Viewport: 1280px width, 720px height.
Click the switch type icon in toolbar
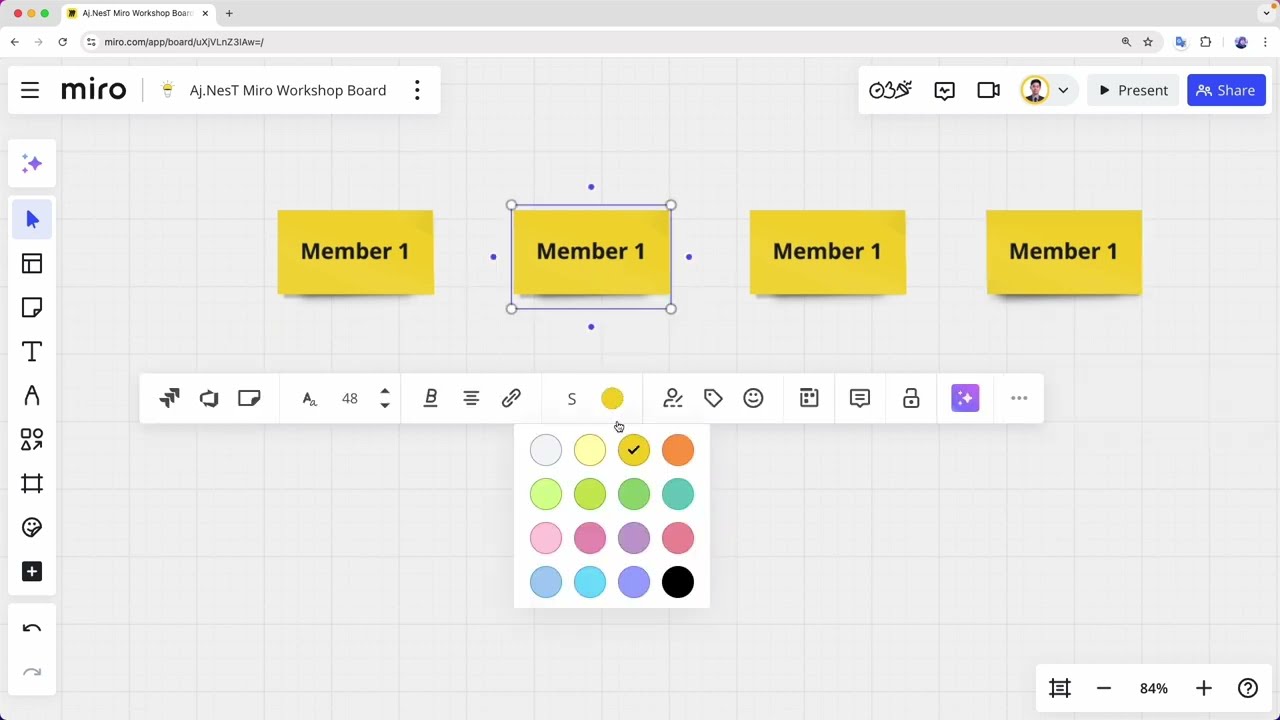pos(209,398)
